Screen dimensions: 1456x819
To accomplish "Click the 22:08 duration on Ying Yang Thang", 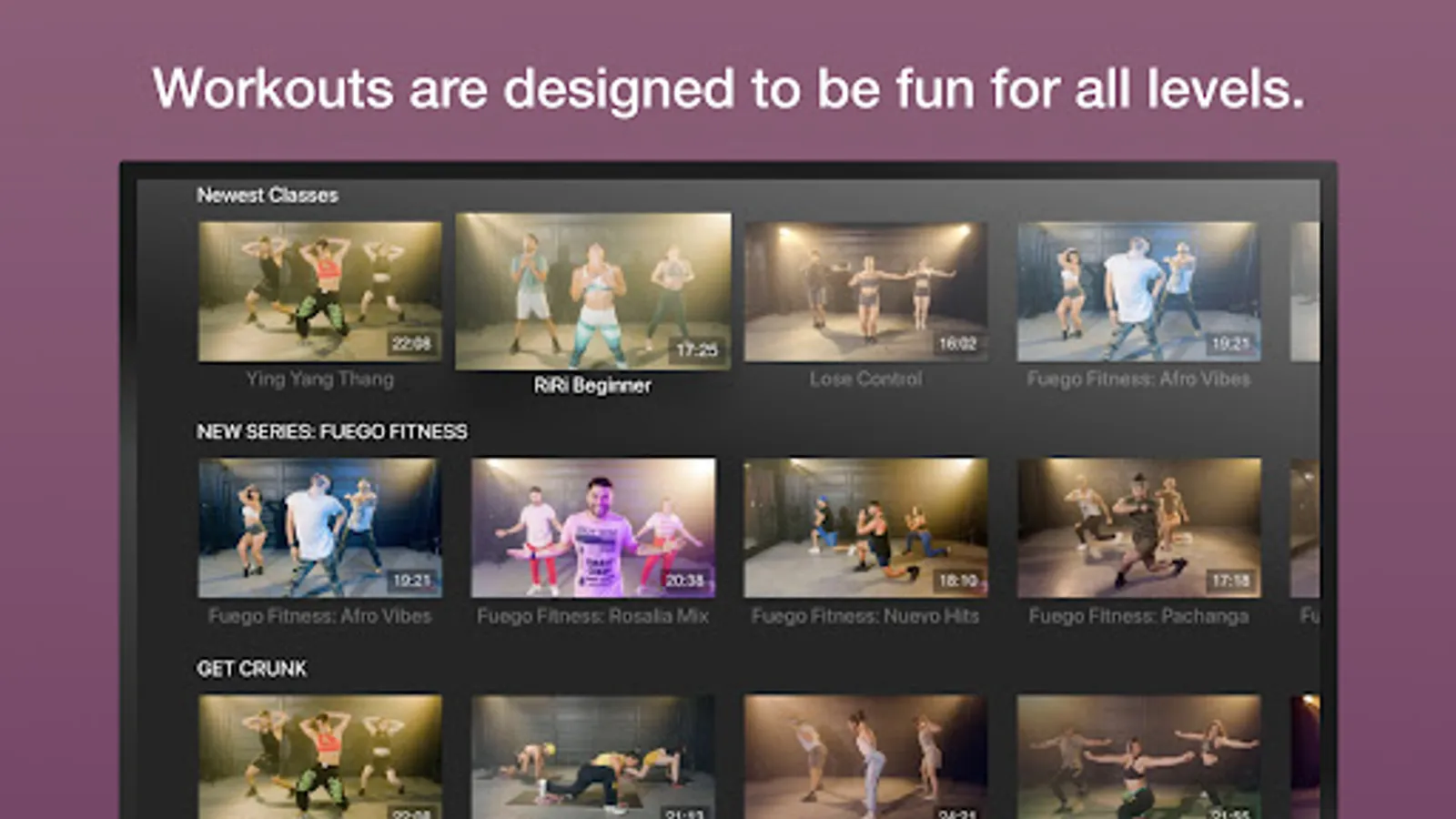I will pyautogui.click(x=411, y=343).
